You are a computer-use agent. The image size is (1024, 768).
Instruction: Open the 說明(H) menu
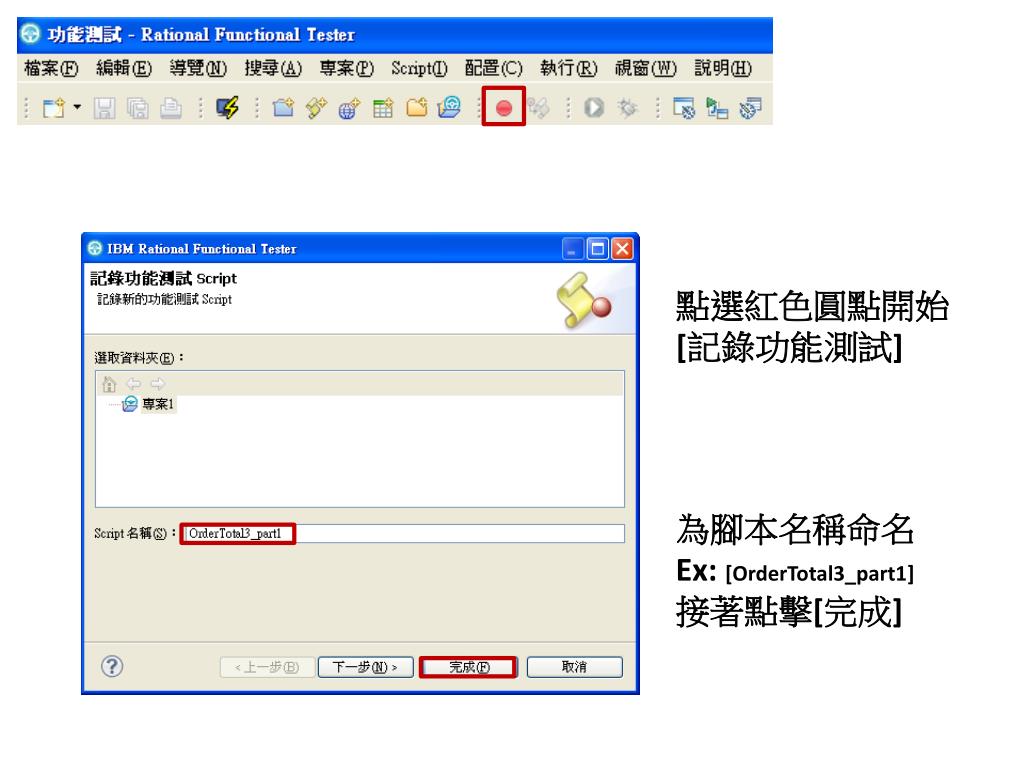(723, 68)
